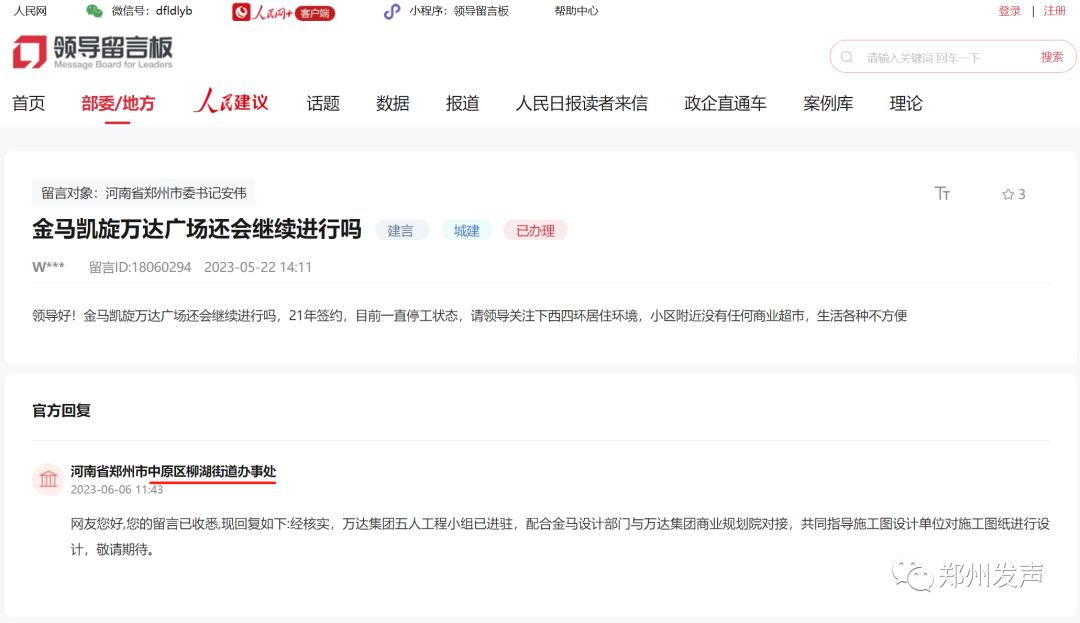
Task: Switch to the 数据 data tab
Action: tap(393, 103)
